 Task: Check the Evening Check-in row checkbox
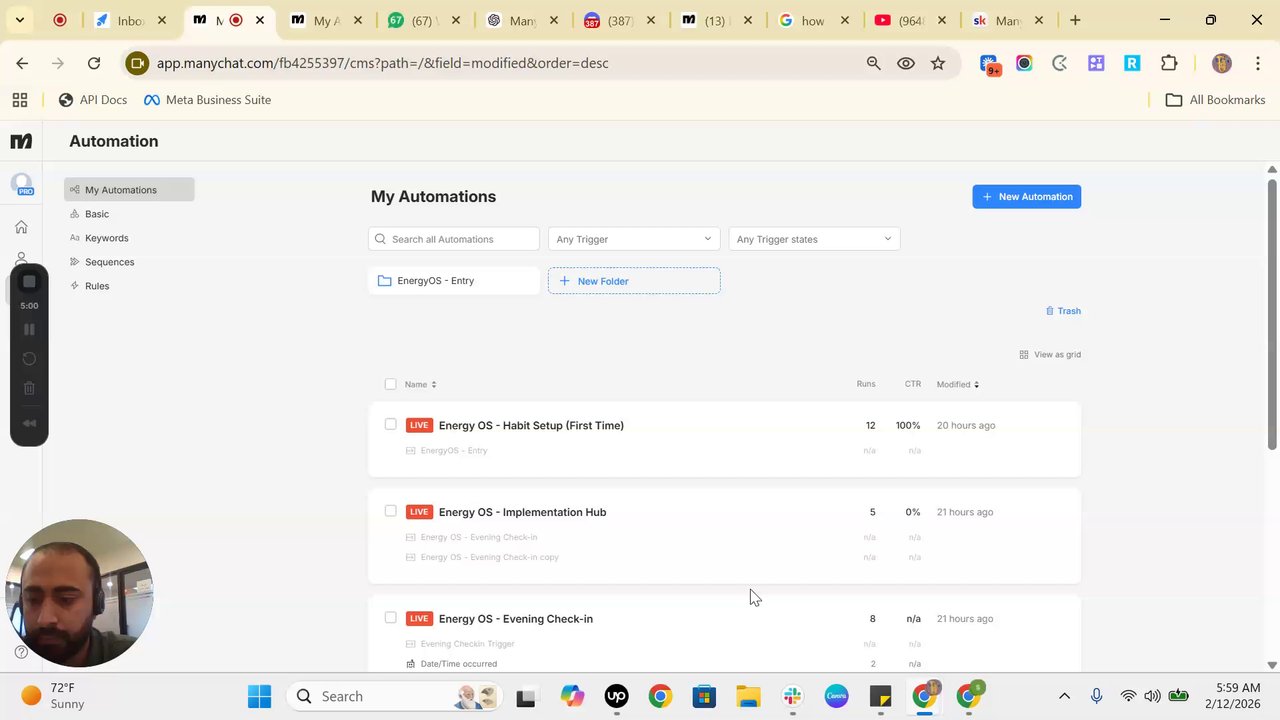390,618
